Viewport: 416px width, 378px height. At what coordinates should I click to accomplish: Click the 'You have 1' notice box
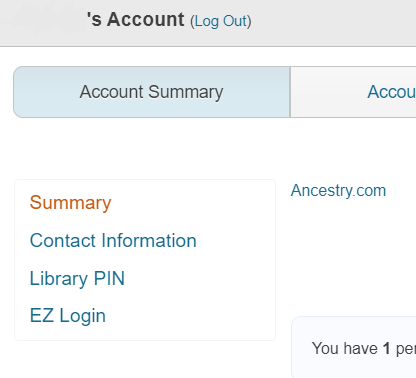point(354,347)
